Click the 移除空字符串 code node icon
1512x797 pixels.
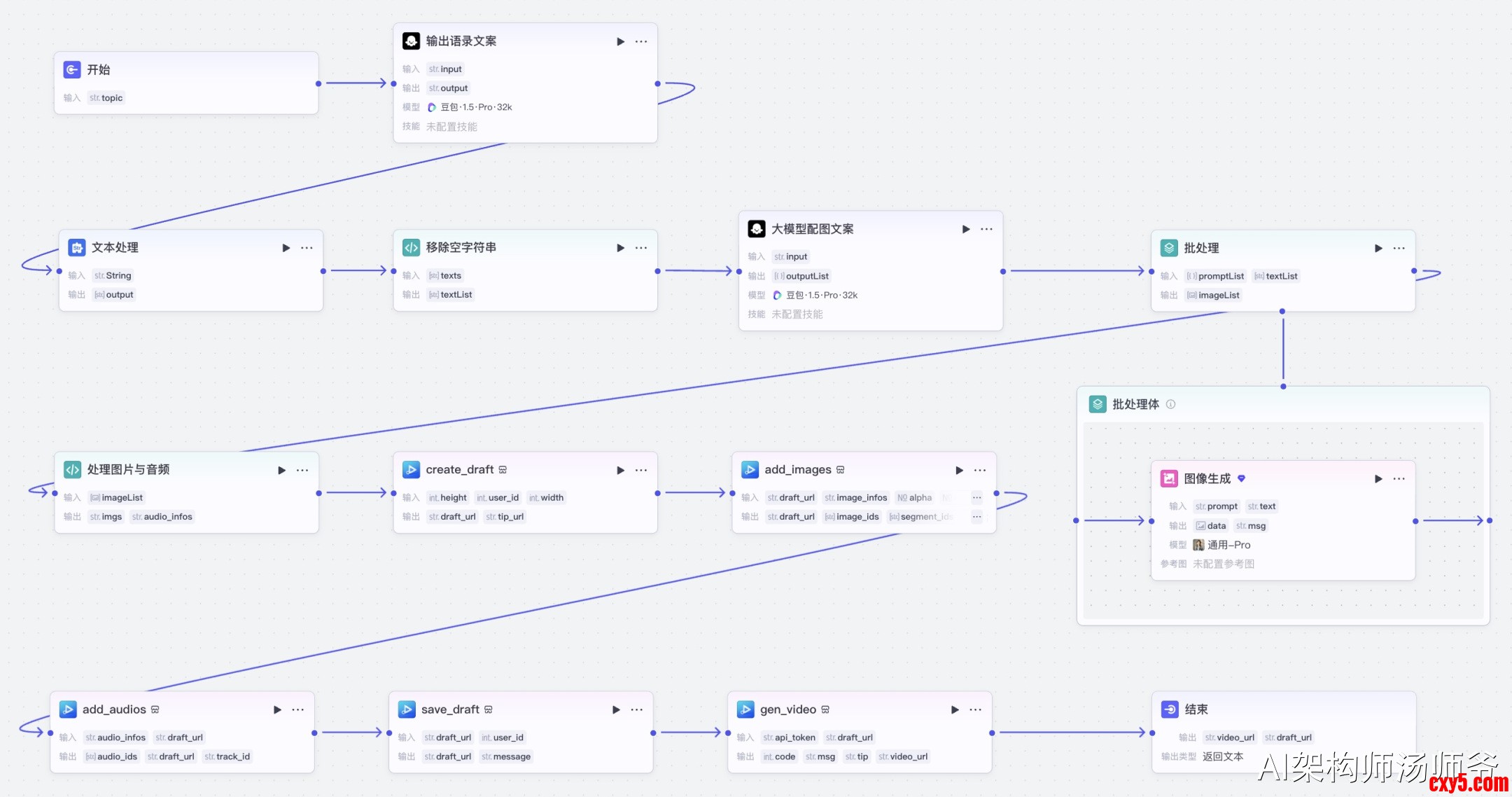411,248
